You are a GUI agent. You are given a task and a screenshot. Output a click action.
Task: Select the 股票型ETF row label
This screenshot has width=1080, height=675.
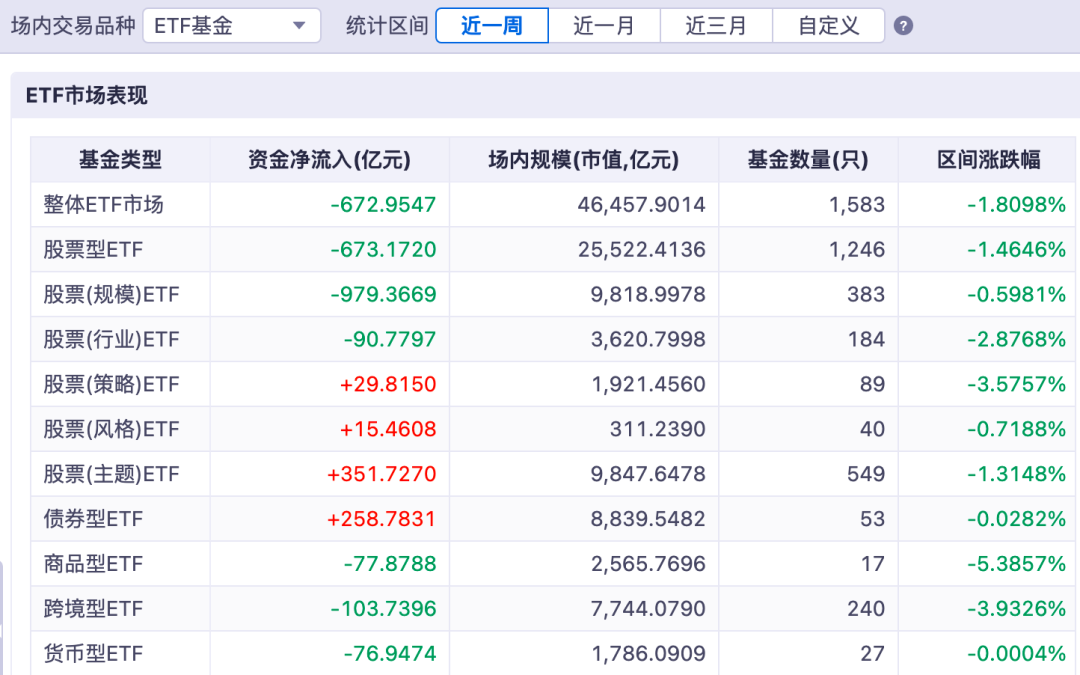click(x=93, y=249)
